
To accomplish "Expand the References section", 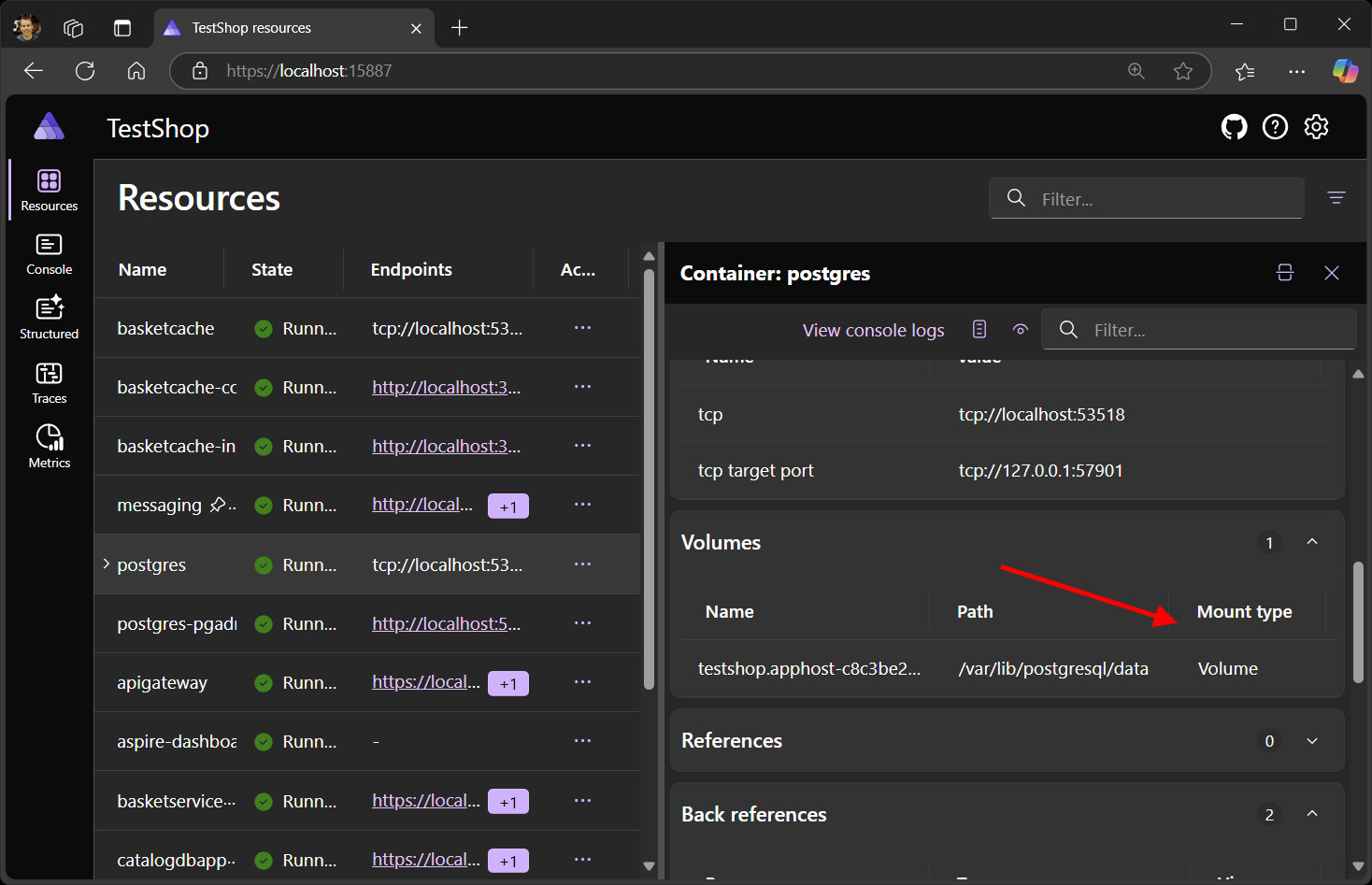I will click(x=1312, y=741).
